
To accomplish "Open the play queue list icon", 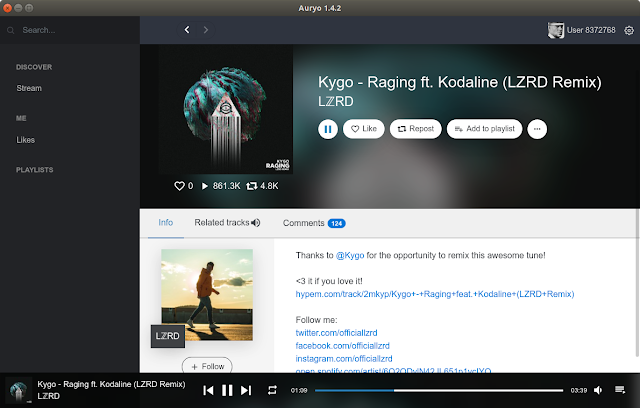I will (x=620, y=390).
